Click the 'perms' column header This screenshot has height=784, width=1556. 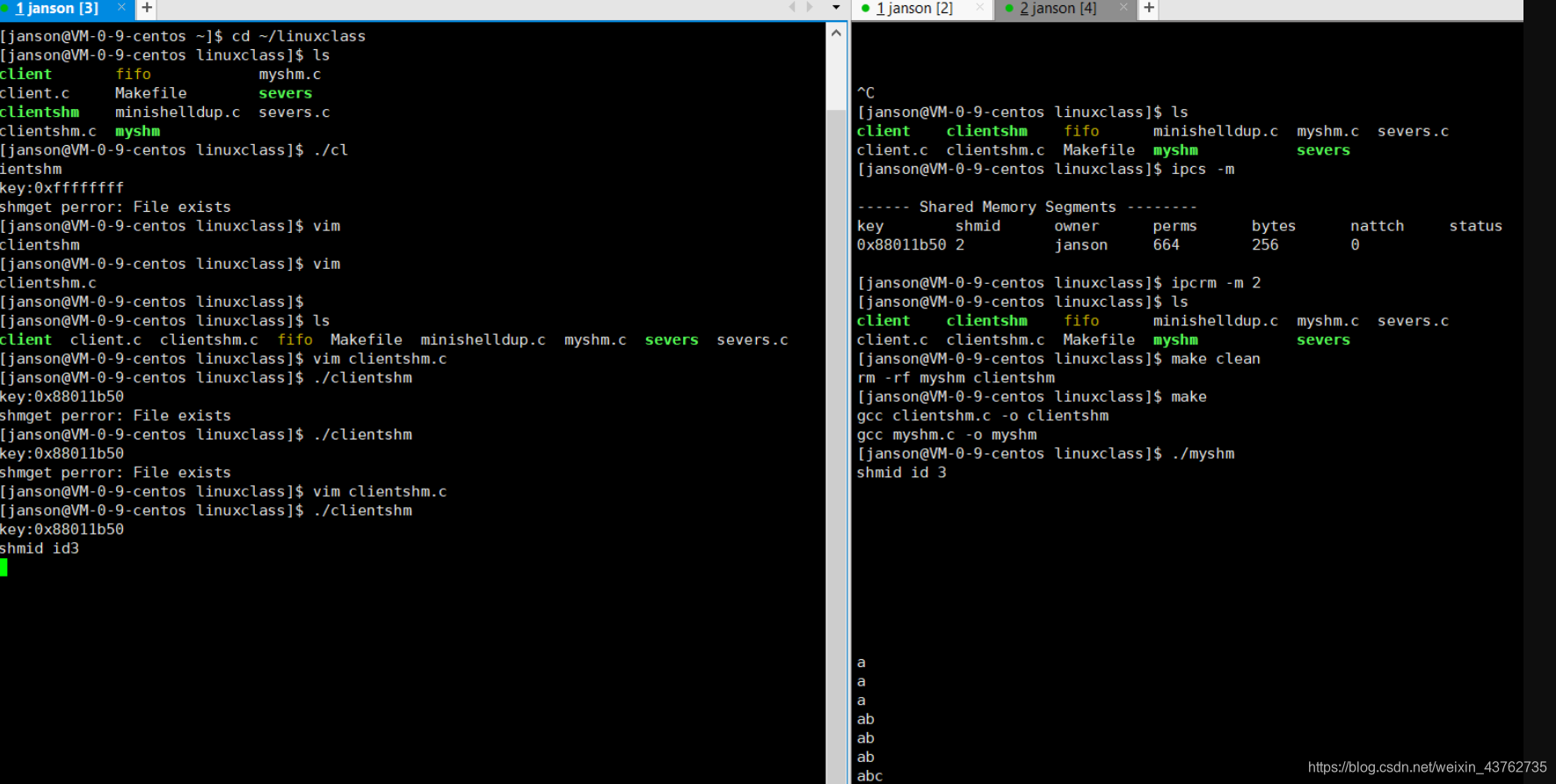[1175, 226]
